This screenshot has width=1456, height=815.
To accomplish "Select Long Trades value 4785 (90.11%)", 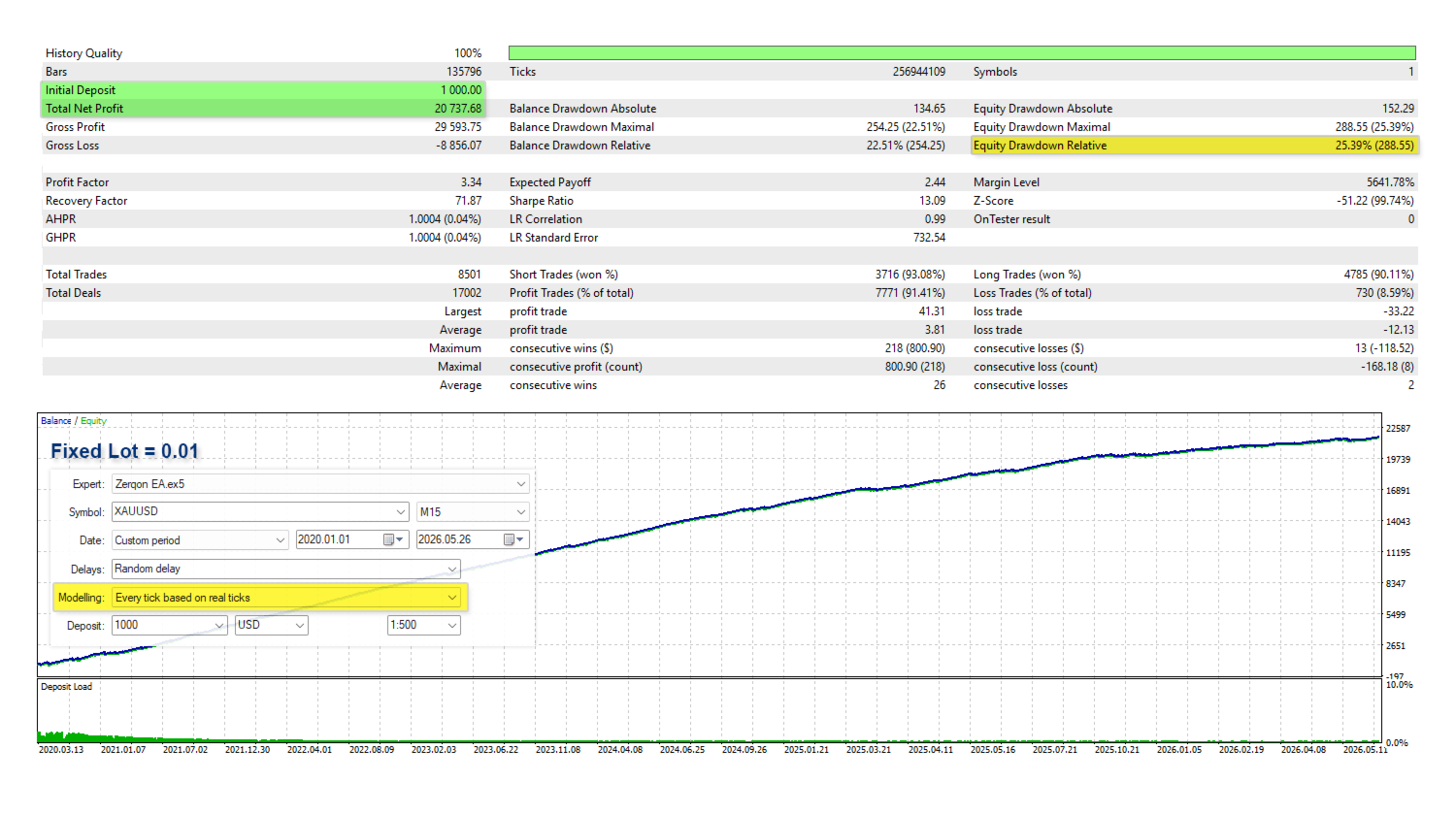I will 1379,275.
